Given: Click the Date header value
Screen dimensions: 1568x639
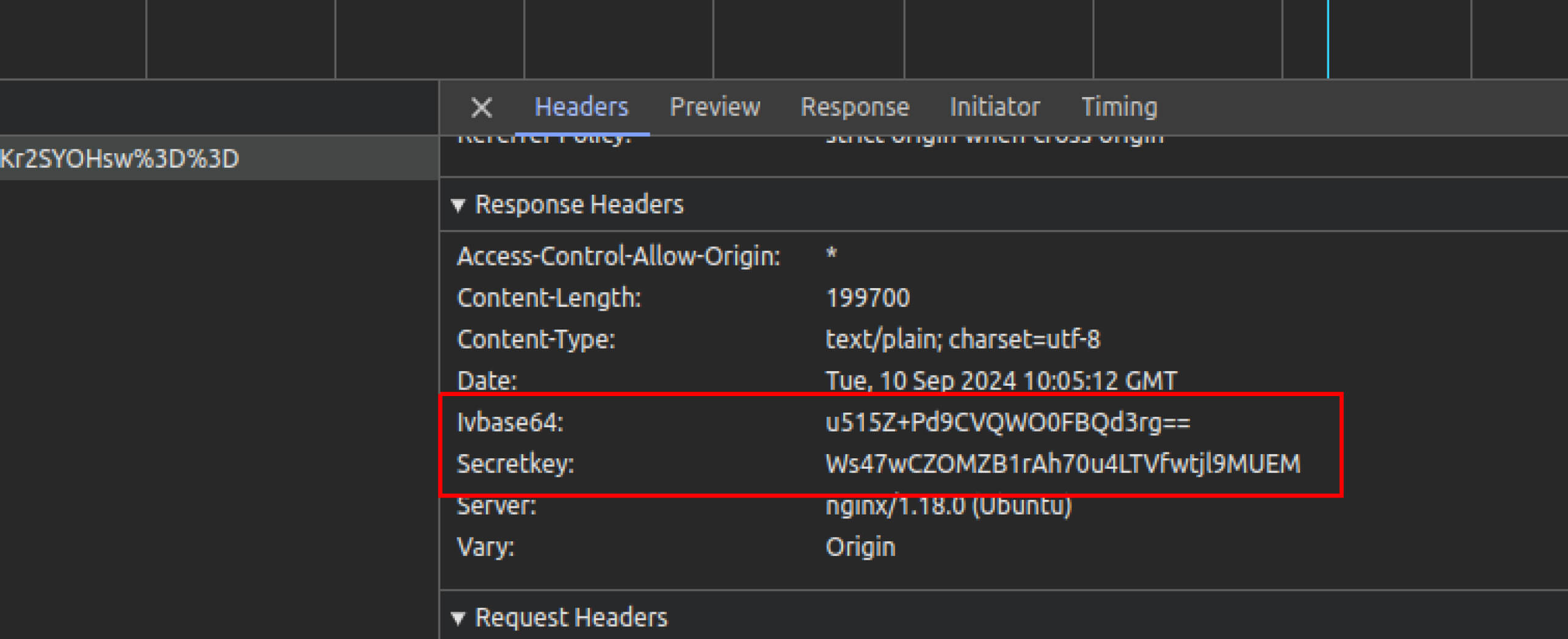Looking at the screenshot, I should coord(1000,380).
